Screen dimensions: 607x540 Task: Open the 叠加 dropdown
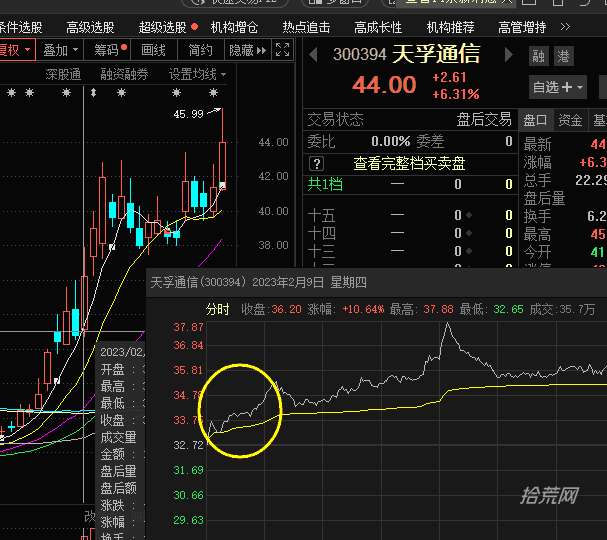coord(60,50)
